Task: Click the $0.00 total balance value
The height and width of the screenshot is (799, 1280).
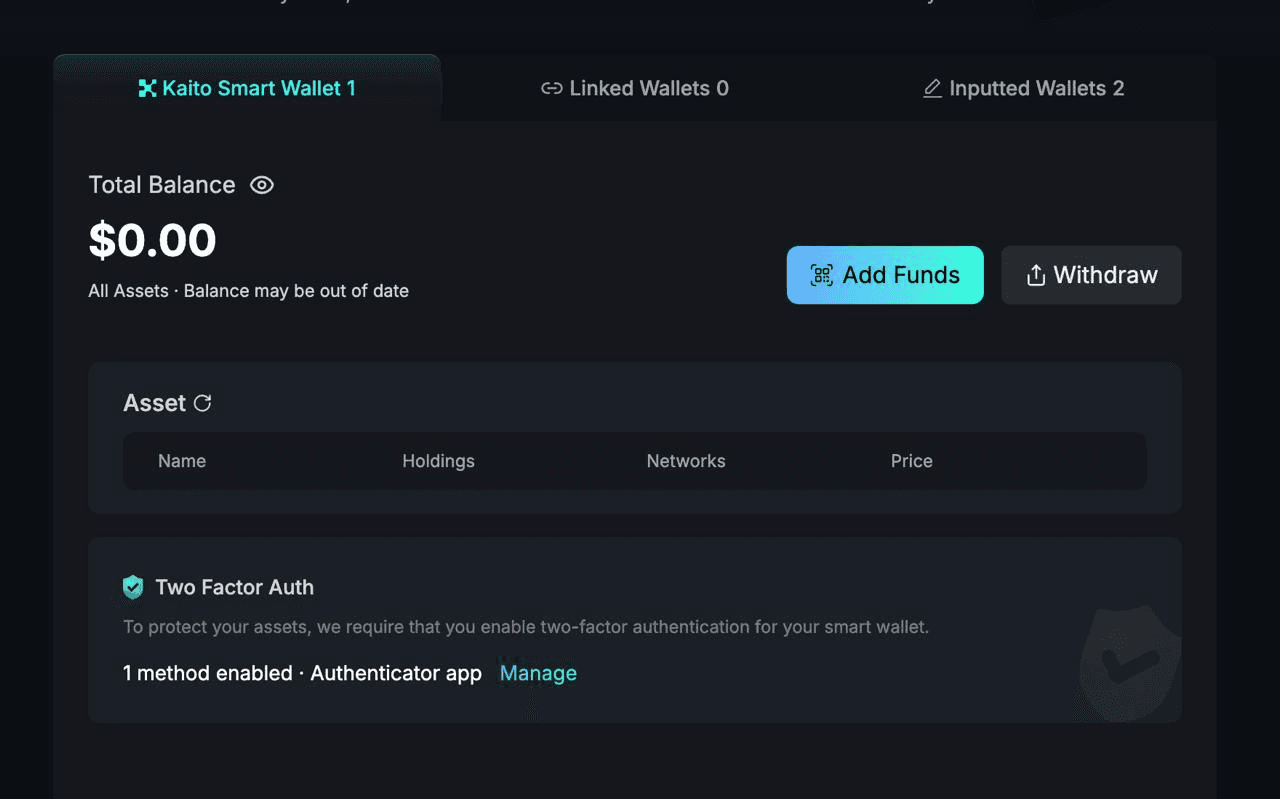Action: point(152,240)
